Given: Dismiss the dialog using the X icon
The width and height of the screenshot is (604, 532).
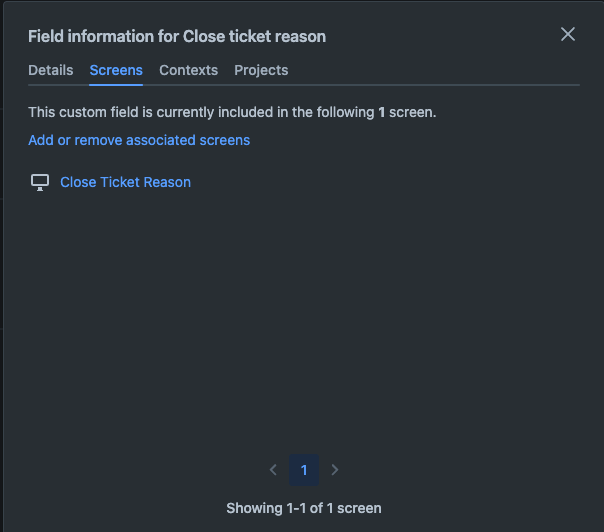Looking at the screenshot, I should [568, 34].
